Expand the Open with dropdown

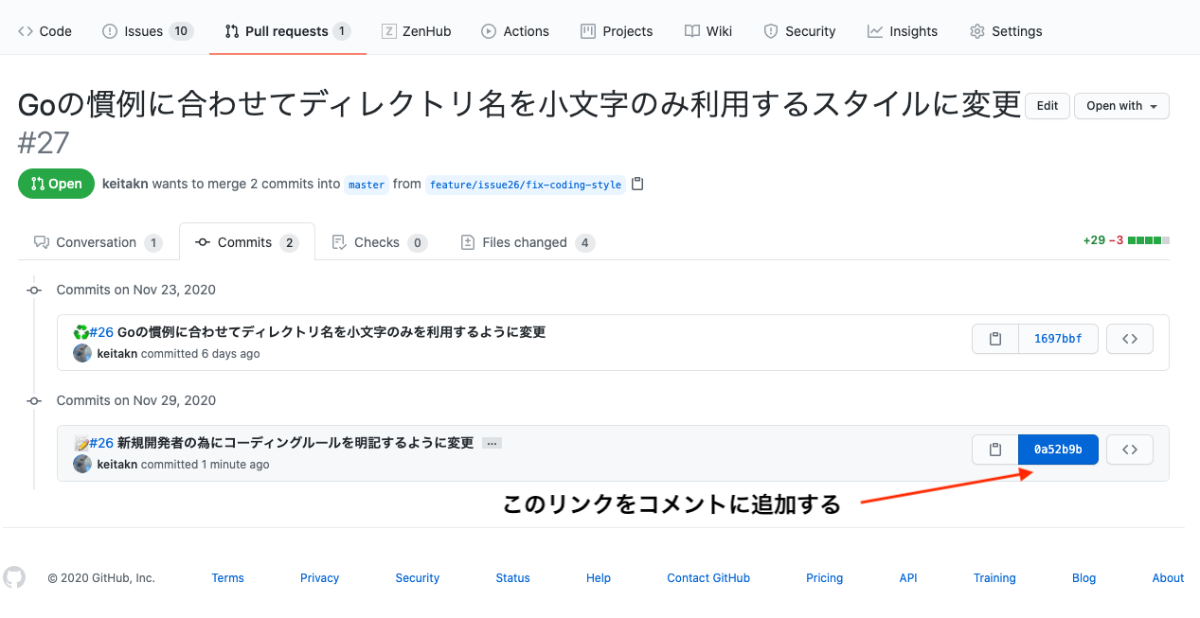coord(1122,106)
